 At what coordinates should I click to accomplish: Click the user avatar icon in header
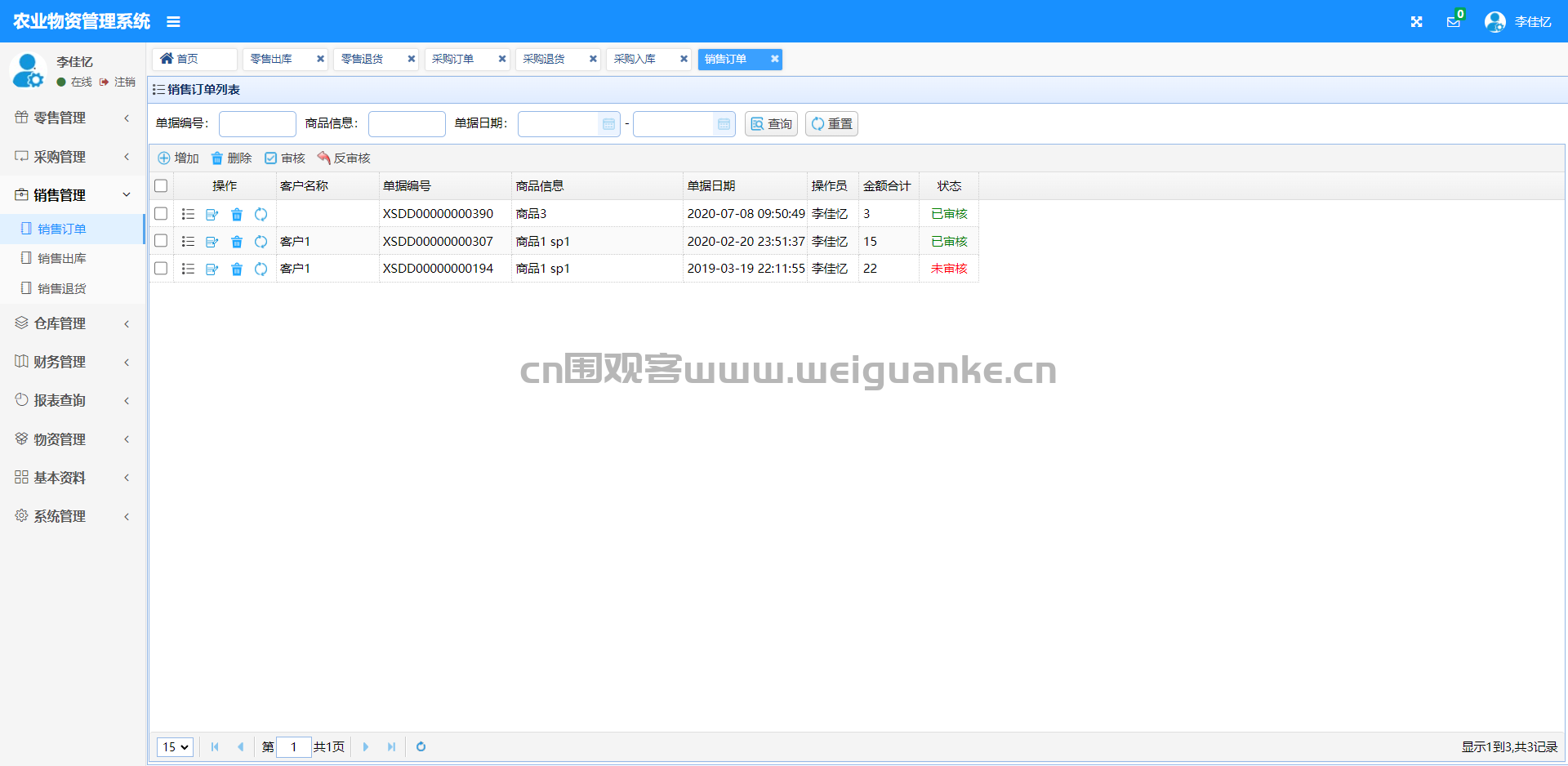coord(1495,22)
